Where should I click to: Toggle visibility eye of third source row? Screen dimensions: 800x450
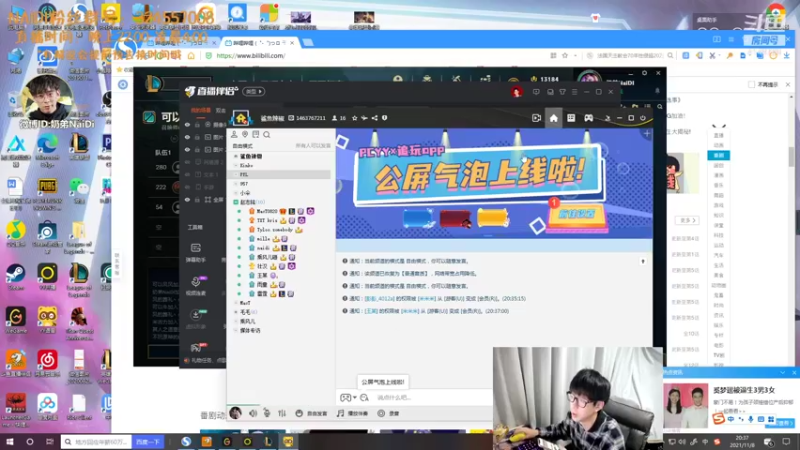[187, 149]
